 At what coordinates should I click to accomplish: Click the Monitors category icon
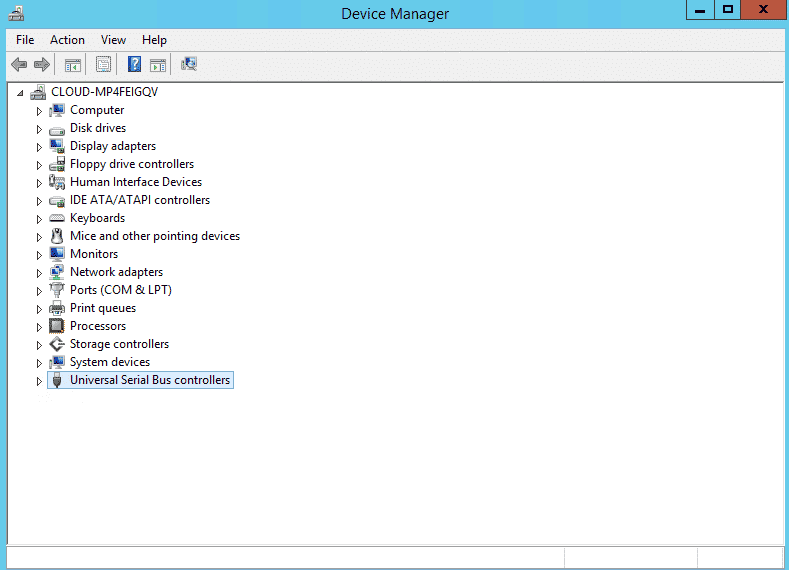(x=57, y=254)
